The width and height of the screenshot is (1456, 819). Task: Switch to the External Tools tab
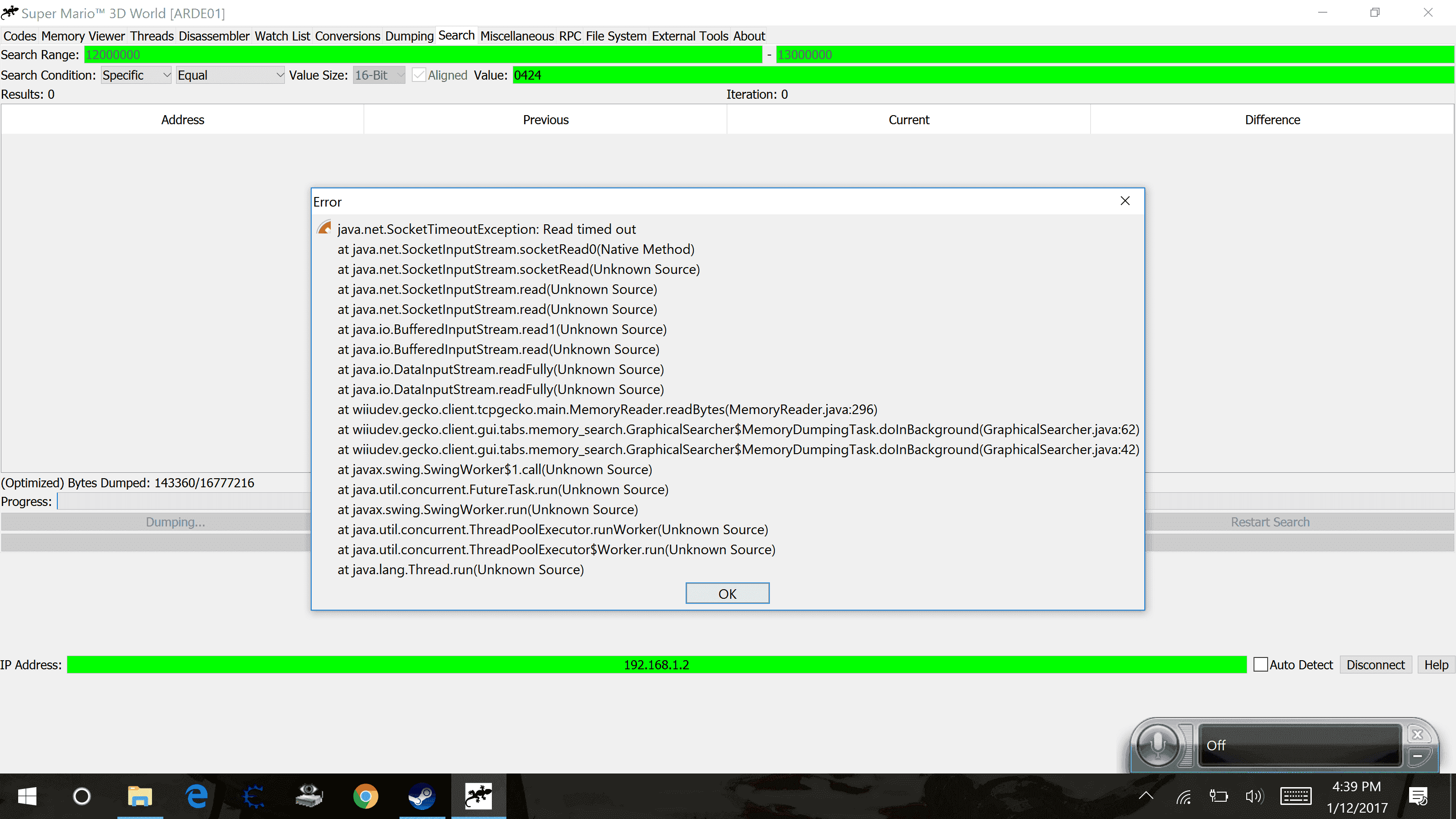(x=690, y=36)
